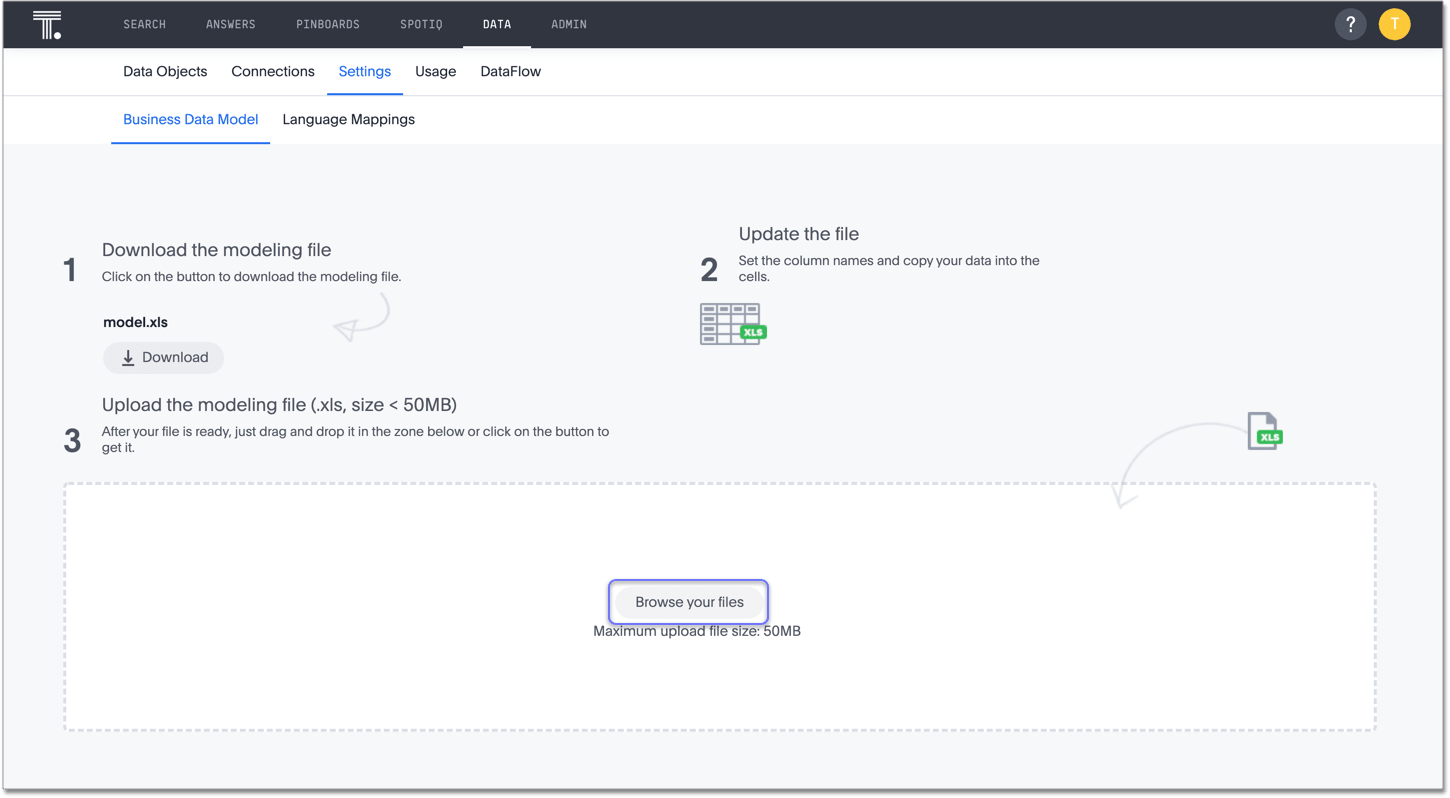View the Usage tab

tap(436, 72)
